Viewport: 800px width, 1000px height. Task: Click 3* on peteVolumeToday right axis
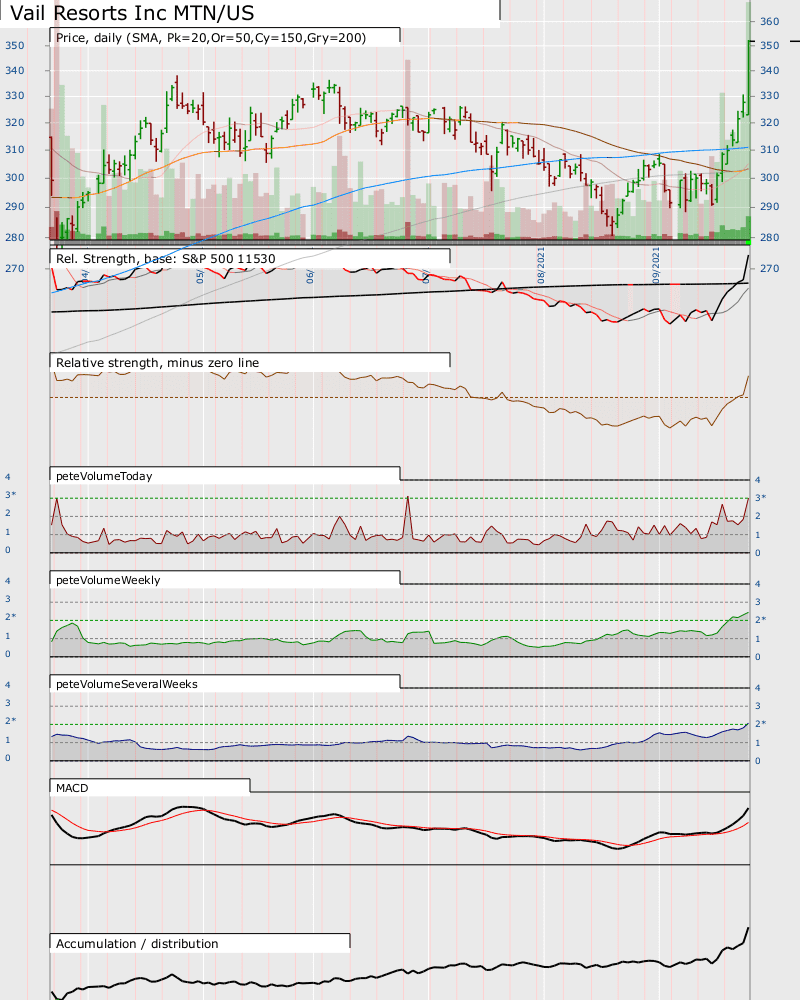pyautogui.click(x=760, y=497)
